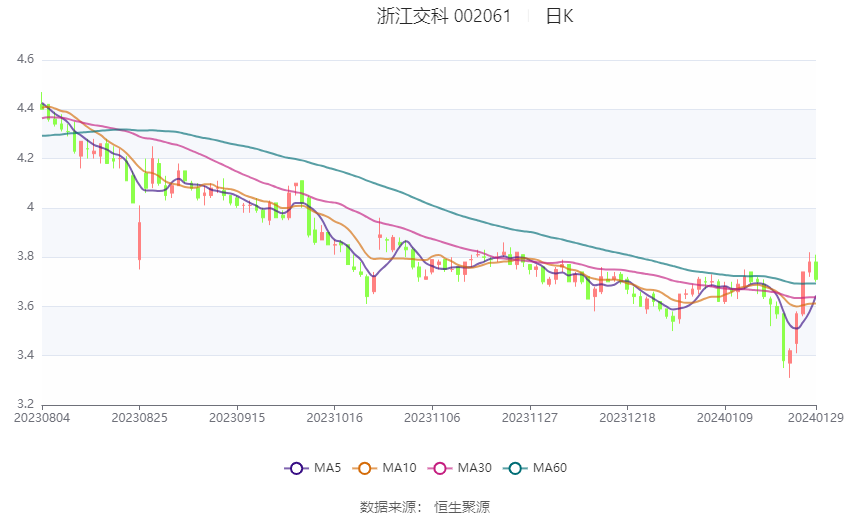This screenshot has width=850, height=517.
Task: Toggle the MA60 legend series
Action: pyautogui.click(x=535, y=468)
